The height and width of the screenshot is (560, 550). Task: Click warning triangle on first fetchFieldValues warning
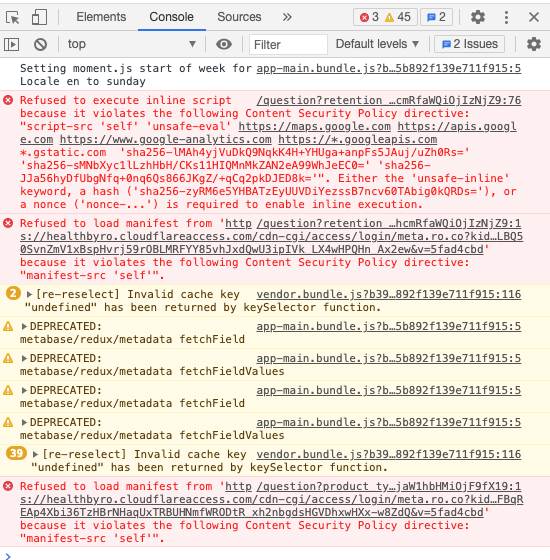pos(8,358)
